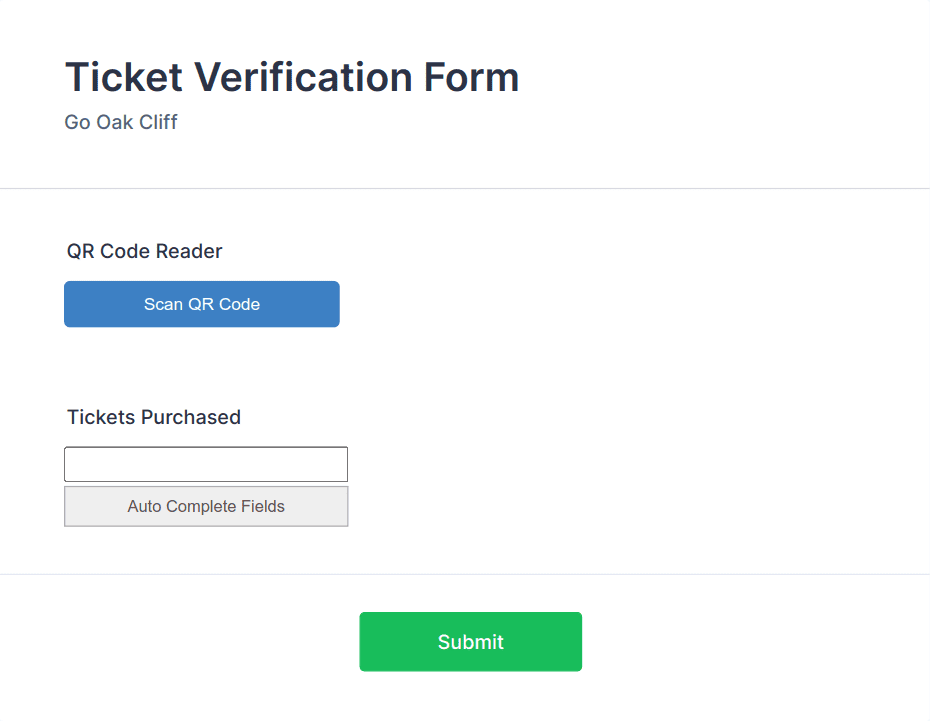Image resolution: width=930 pixels, height=721 pixels.
Task: Click the Tickets Purchased label
Action: pos(153,417)
